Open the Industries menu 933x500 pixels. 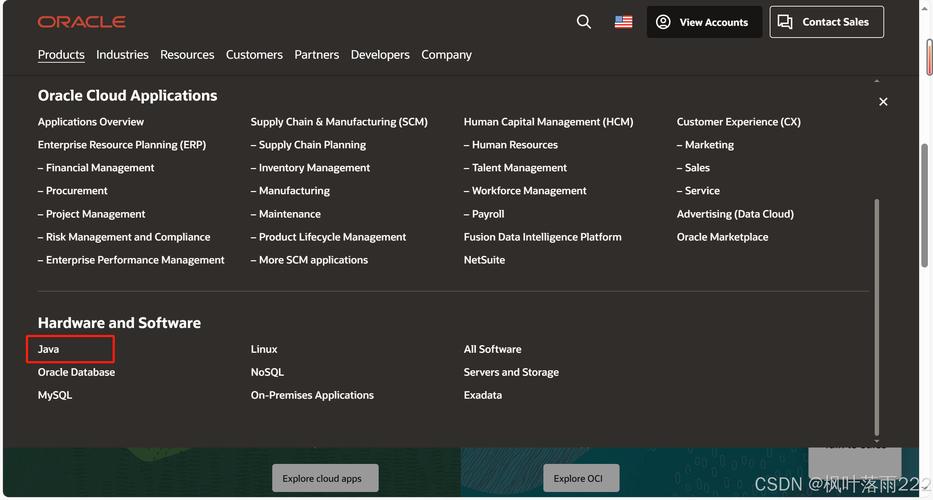122,55
